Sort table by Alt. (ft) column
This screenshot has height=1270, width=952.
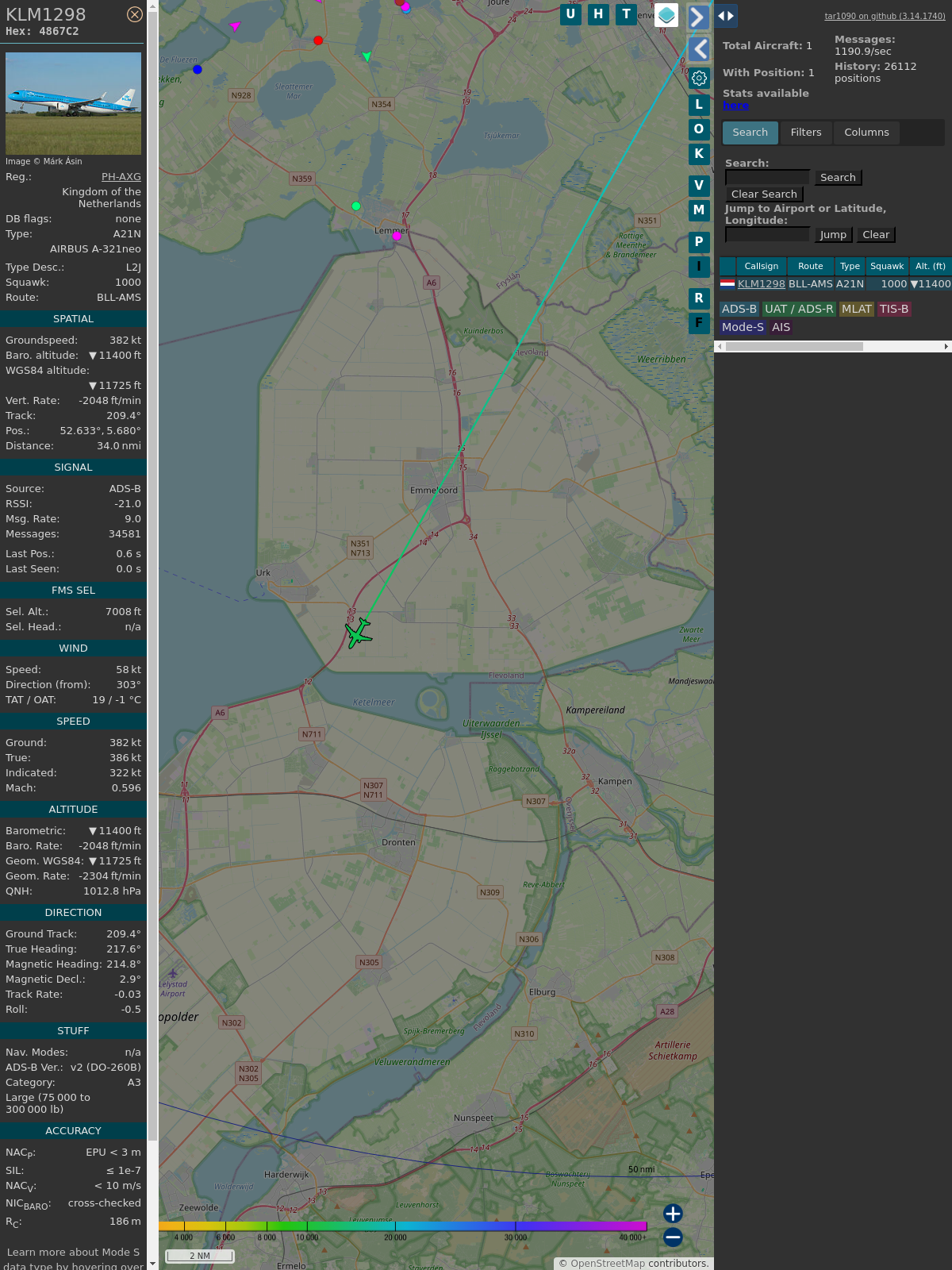(930, 267)
